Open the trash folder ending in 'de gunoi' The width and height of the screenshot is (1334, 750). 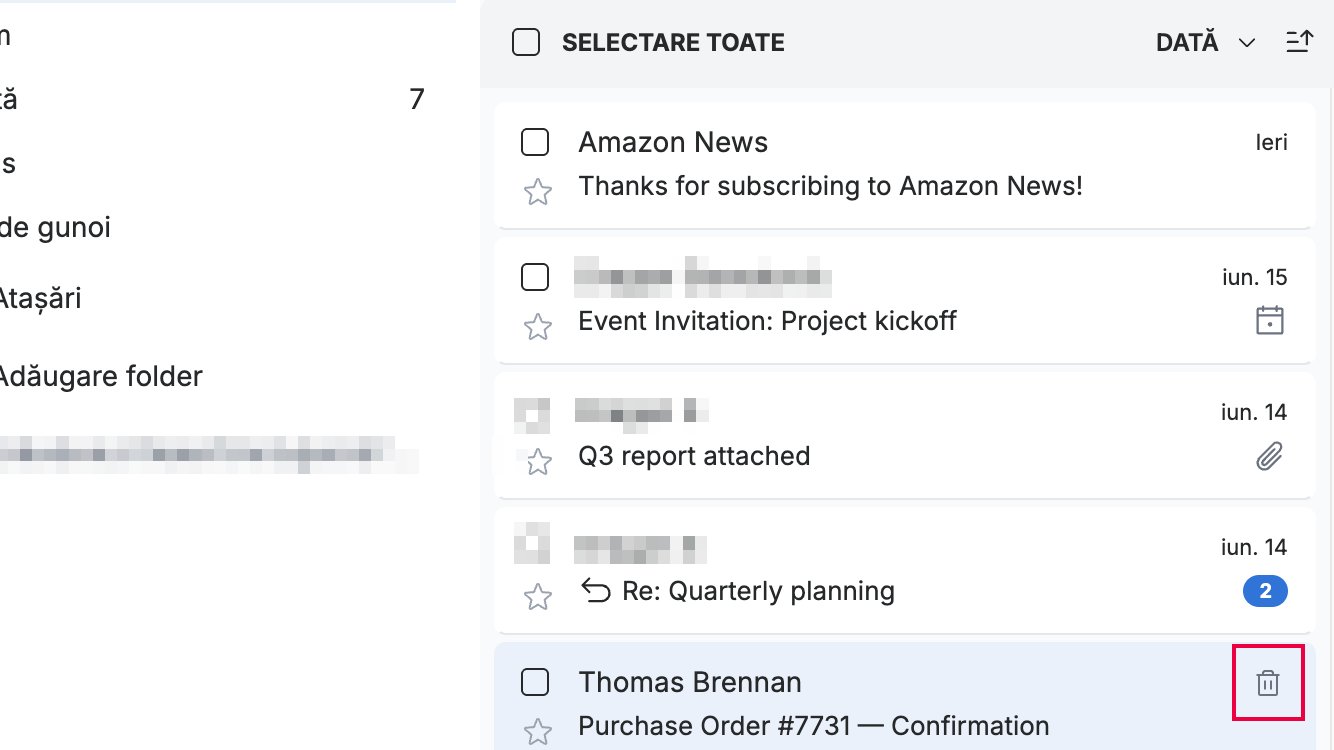pyautogui.click(x=55, y=228)
